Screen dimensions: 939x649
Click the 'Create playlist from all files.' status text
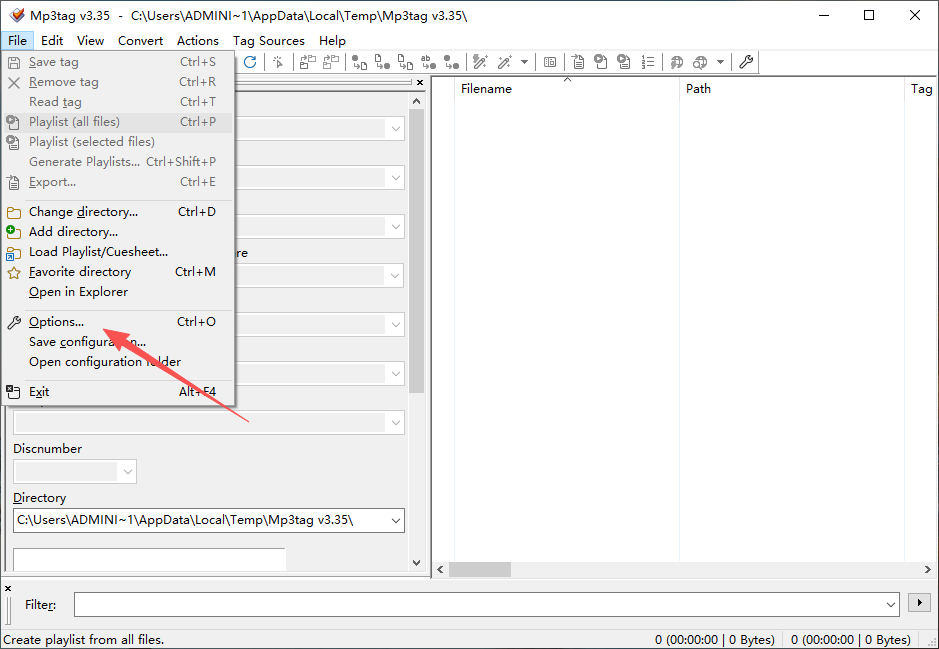coord(83,640)
